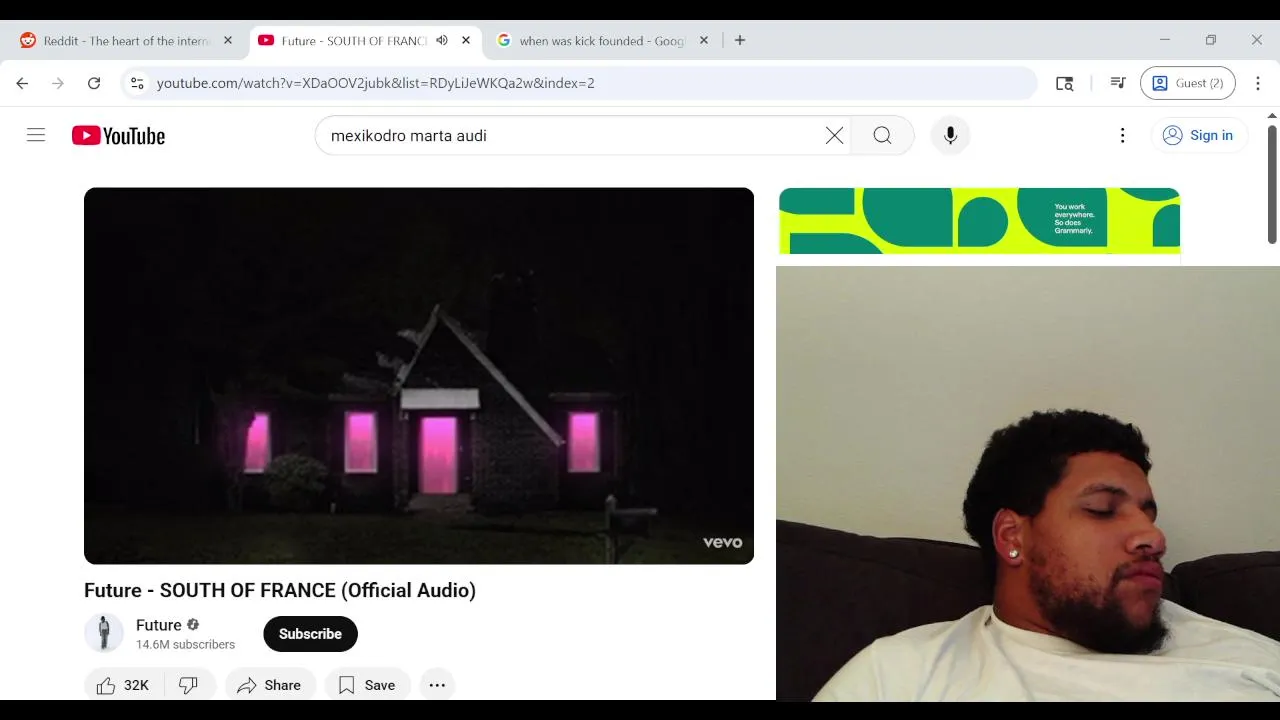Open Chrome three-dot menu
The height and width of the screenshot is (720, 1280).
tap(1258, 83)
